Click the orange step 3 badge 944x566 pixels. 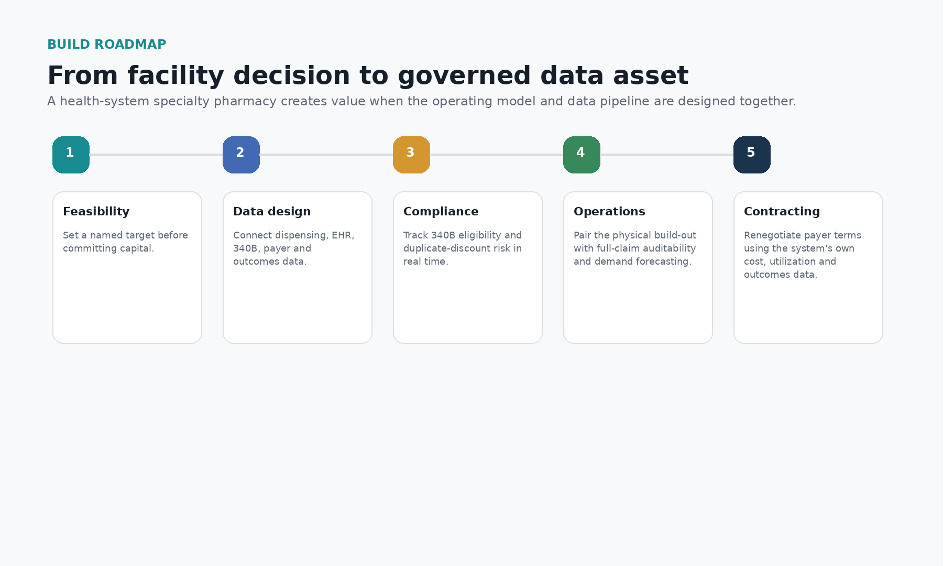(412, 155)
